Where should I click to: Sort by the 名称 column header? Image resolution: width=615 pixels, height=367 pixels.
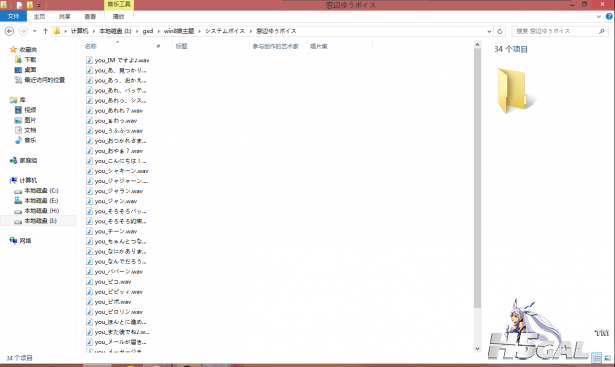coord(91,46)
